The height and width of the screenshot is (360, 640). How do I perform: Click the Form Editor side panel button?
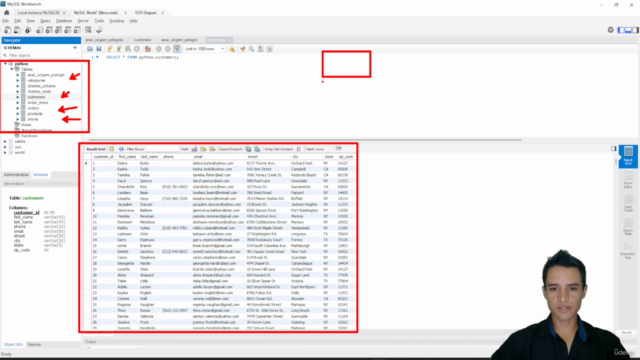coord(628,180)
